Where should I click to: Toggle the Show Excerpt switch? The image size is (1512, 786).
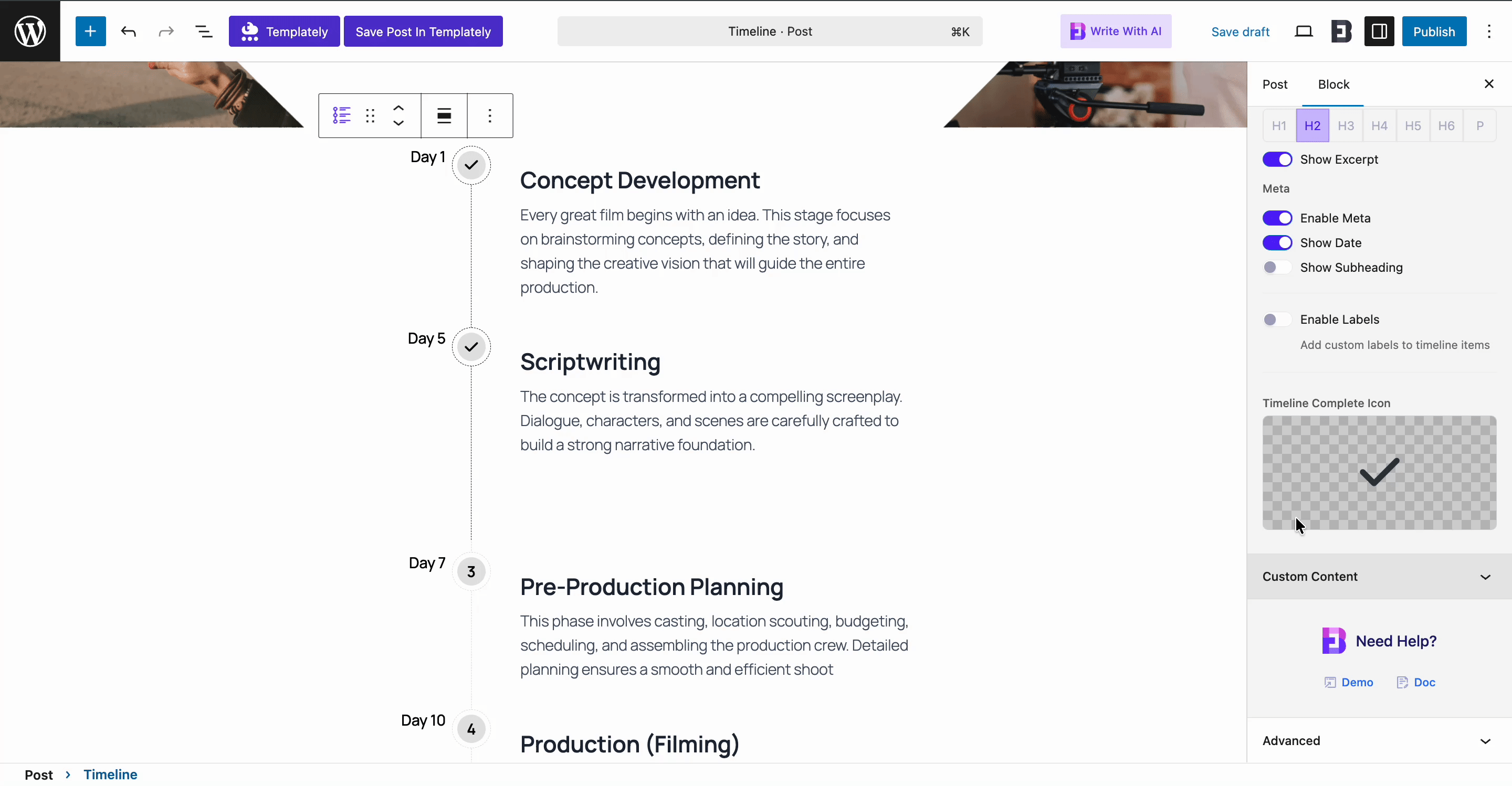coord(1277,160)
